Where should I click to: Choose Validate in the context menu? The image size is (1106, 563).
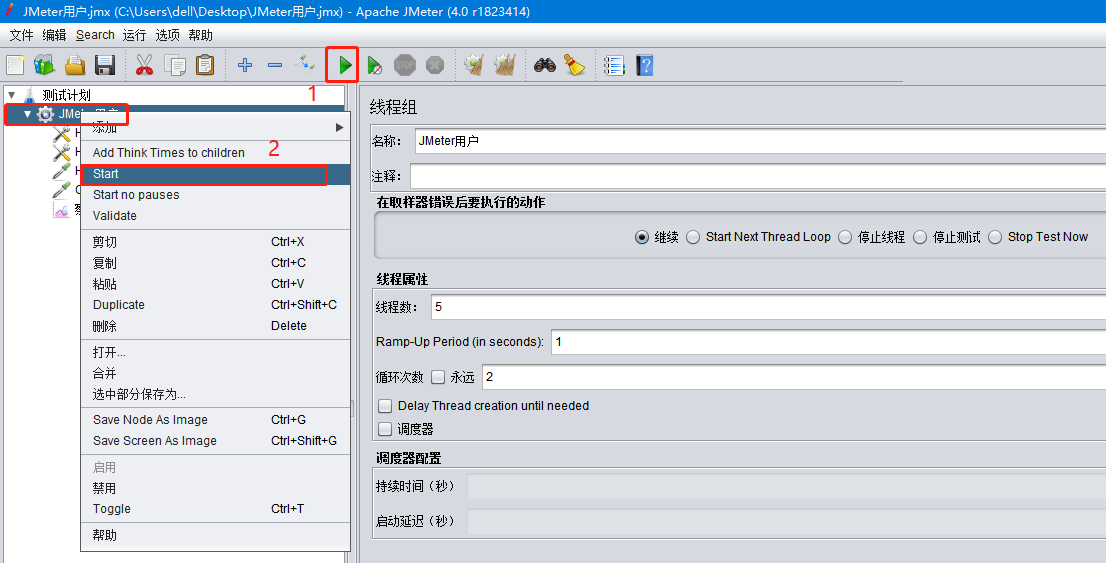point(216,216)
